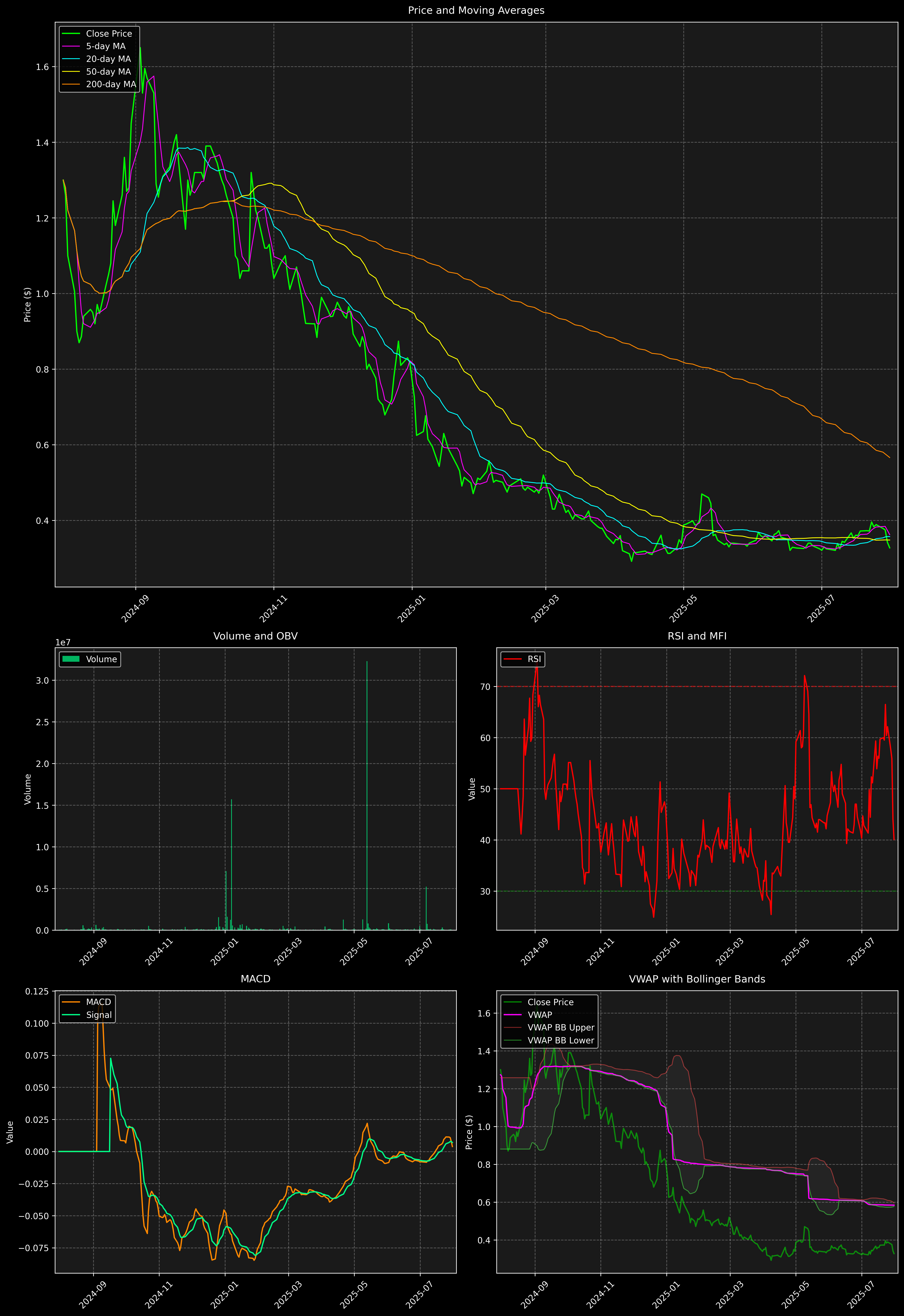Click "VWAP BB Upper" legend label
This screenshot has width=904, height=1316.
tap(561, 1028)
